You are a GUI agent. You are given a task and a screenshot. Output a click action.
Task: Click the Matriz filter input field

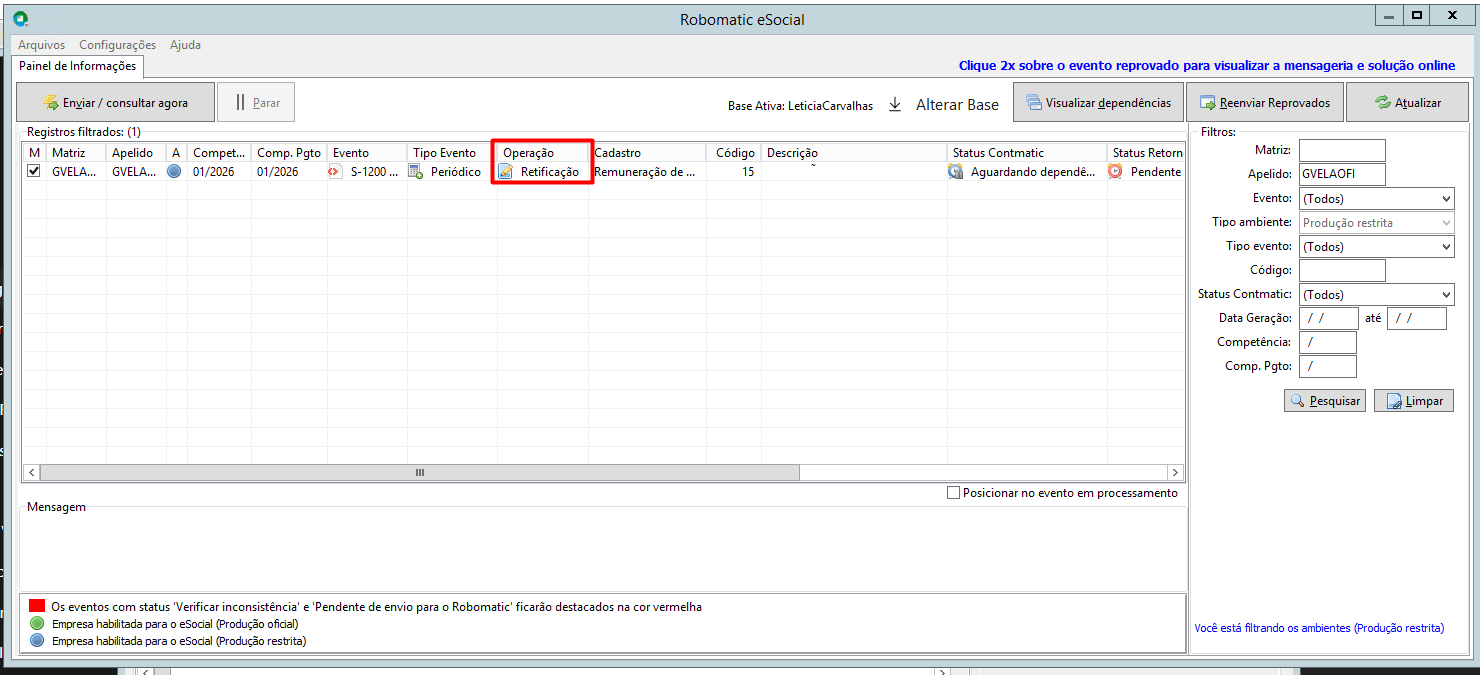coord(1342,150)
